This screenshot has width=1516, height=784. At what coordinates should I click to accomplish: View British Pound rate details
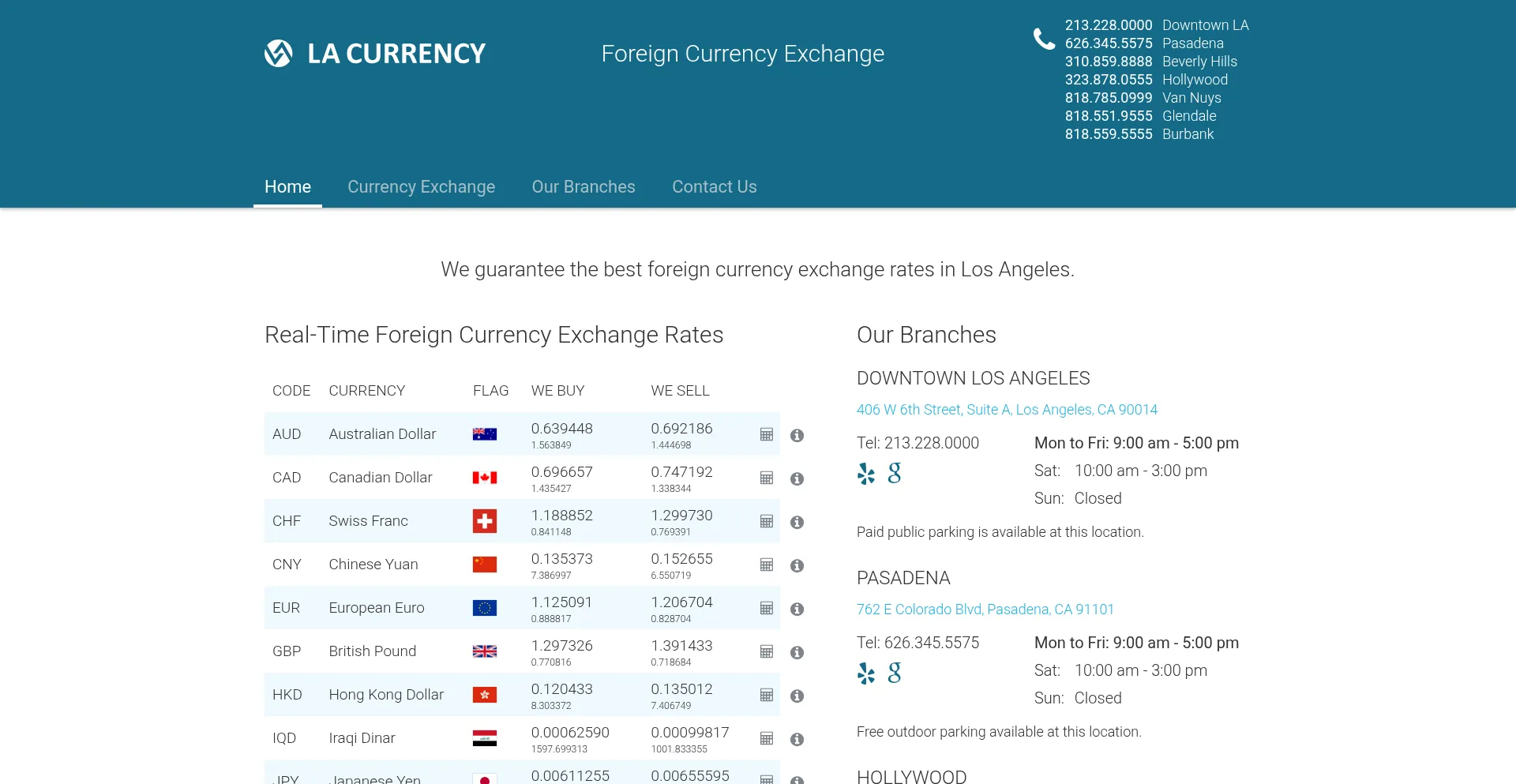pos(797,652)
